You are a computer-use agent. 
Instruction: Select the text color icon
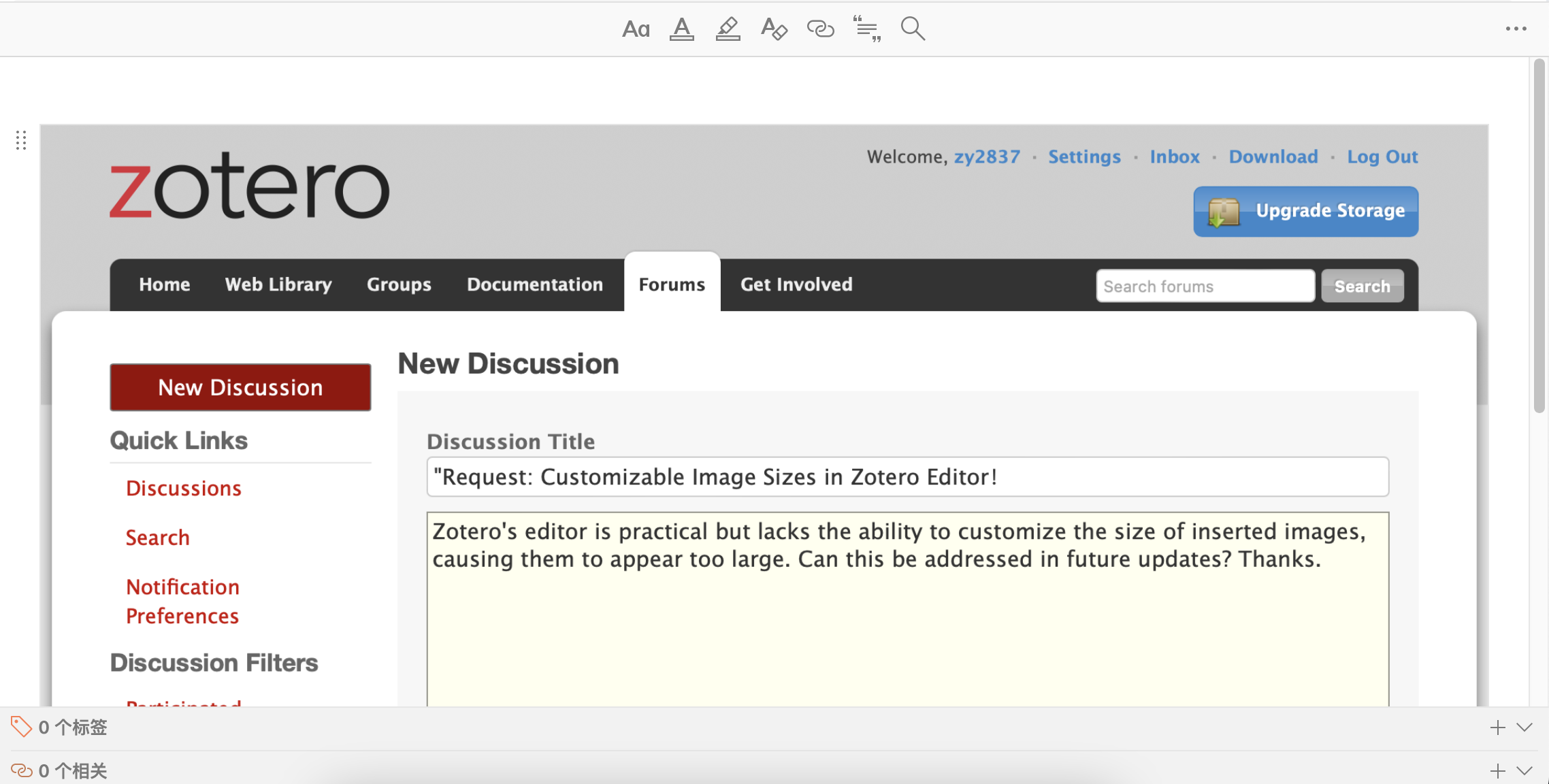[681, 29]
